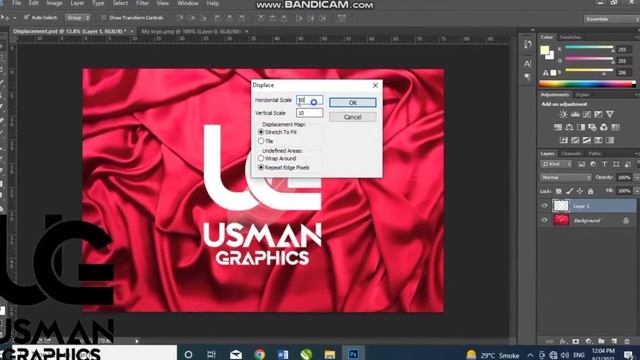This screenshot has height=360, width=640.
Task: Add a Brightness/Contrast adjustment
Action: pyautogui.click(x=563, y=115)
